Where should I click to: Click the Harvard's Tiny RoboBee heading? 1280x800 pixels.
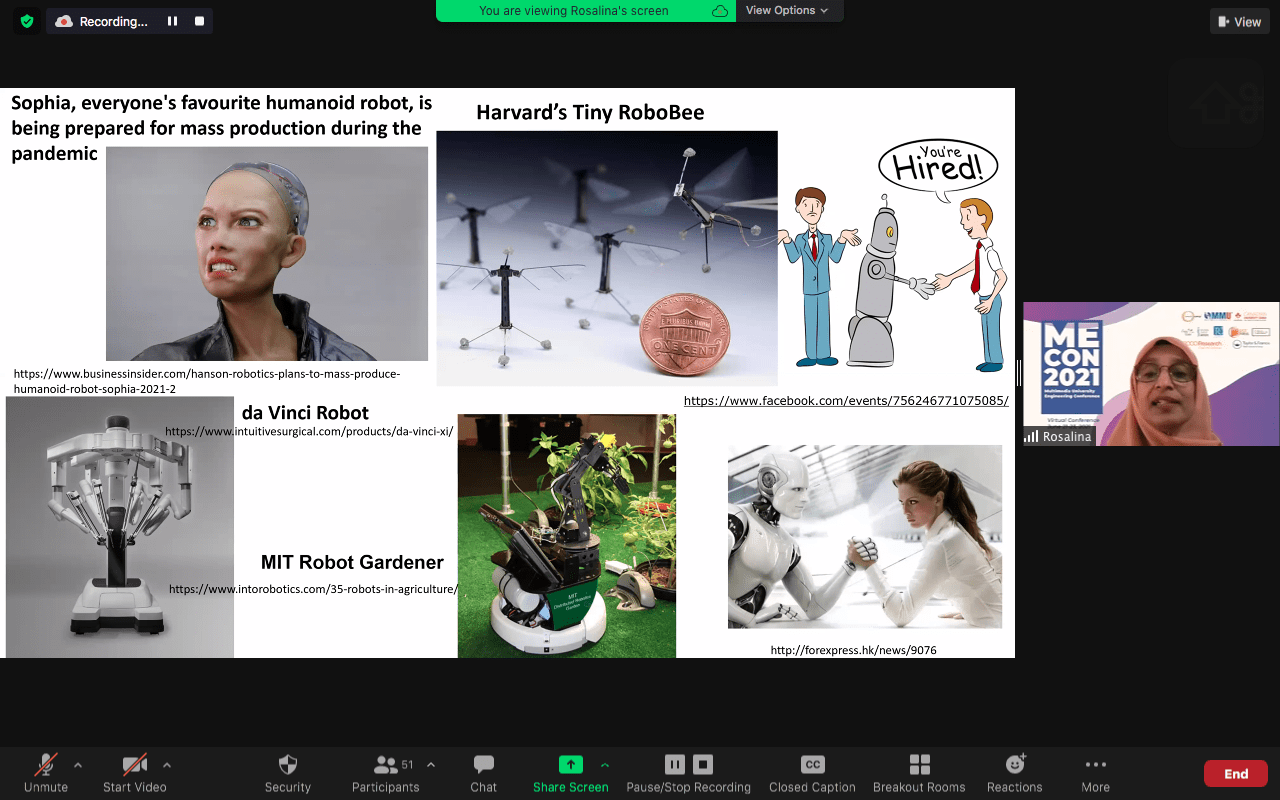(x=590, y=112)
